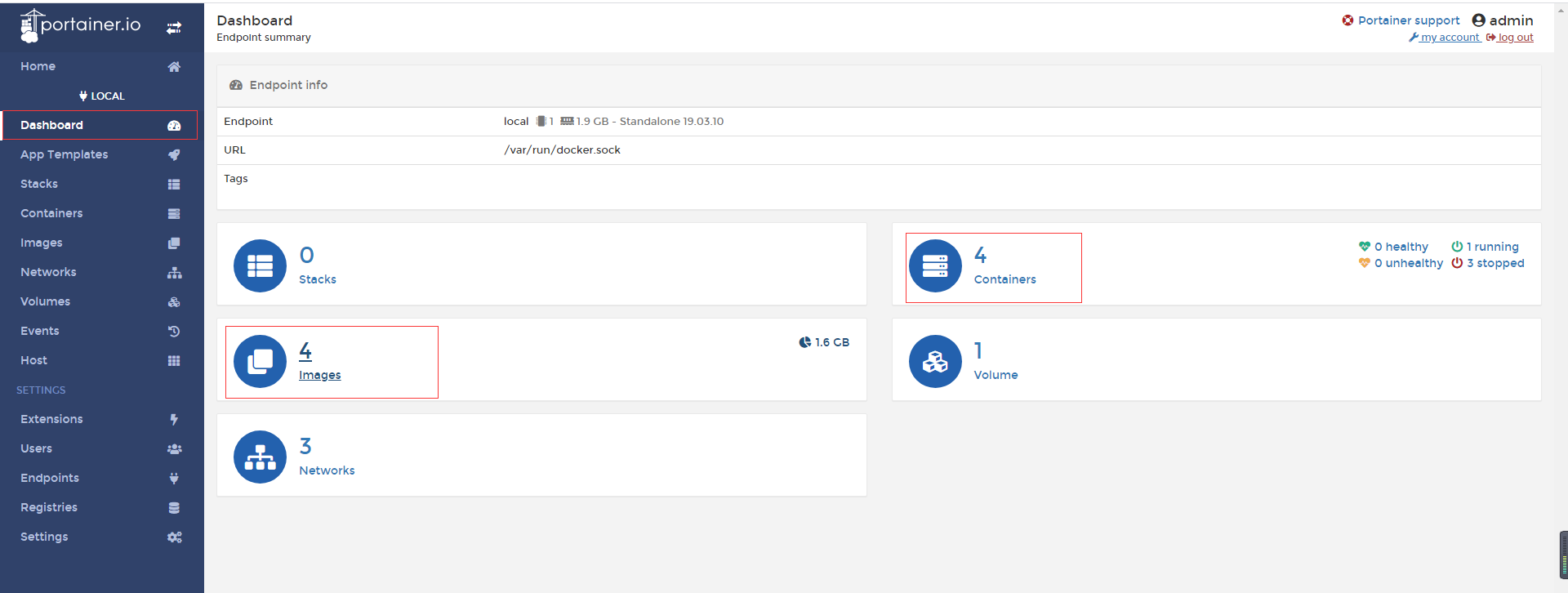
Task: Click the Stacks list icon in sidebar
Action: click(x=174, y=185)
